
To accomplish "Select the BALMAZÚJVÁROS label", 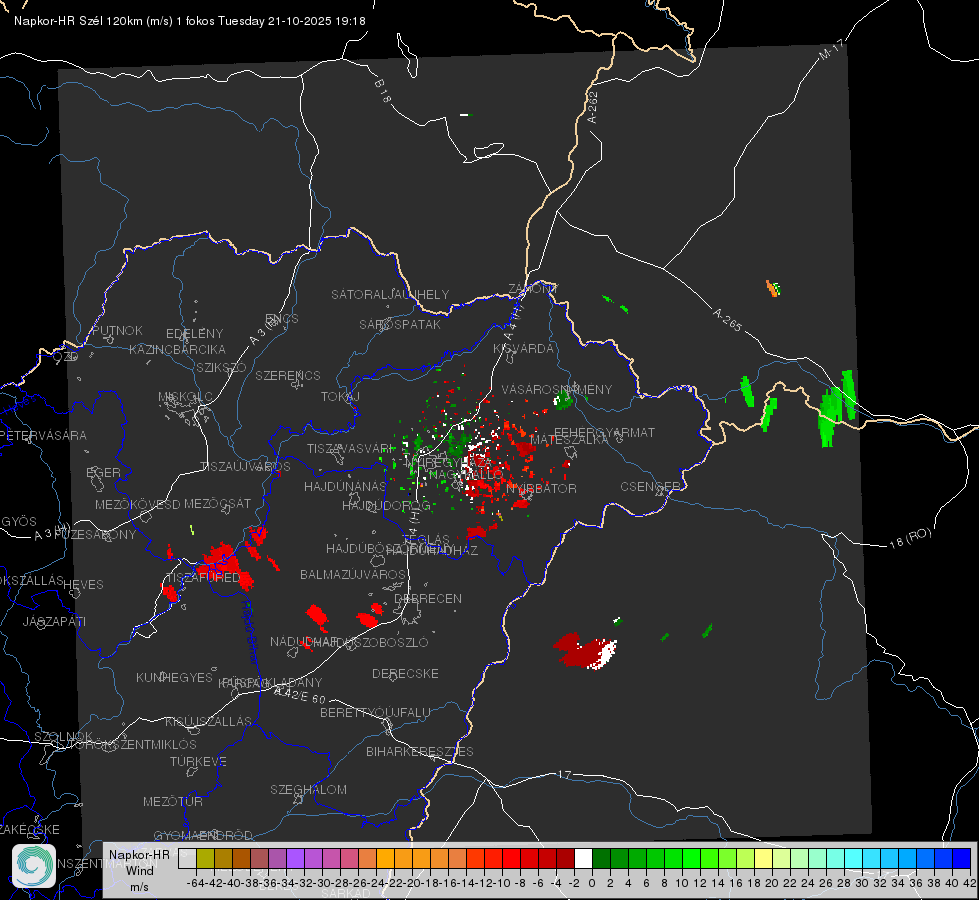I will pyautogui.click(x=353, y=574).
